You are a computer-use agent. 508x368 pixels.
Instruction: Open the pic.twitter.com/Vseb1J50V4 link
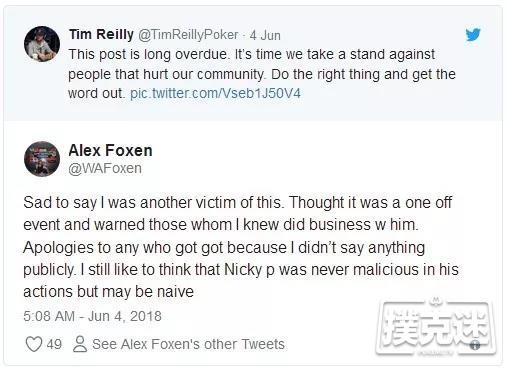point(215,93)
